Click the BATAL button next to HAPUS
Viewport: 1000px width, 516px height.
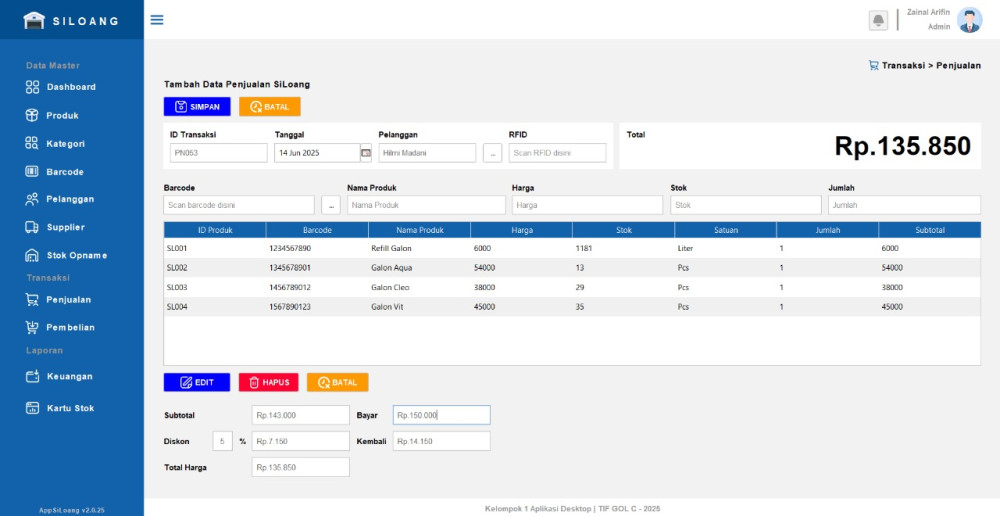tap(337, 382)
